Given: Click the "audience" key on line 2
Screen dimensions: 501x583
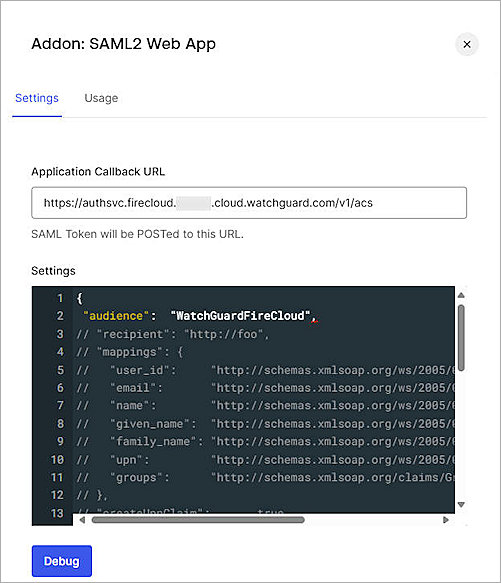Looking at the screenshot, I should pos(116,316).
